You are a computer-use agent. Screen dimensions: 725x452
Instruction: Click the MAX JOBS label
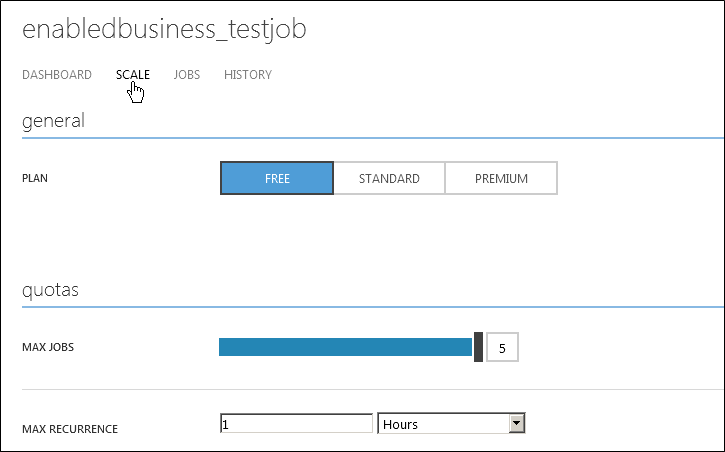(48, 347)
